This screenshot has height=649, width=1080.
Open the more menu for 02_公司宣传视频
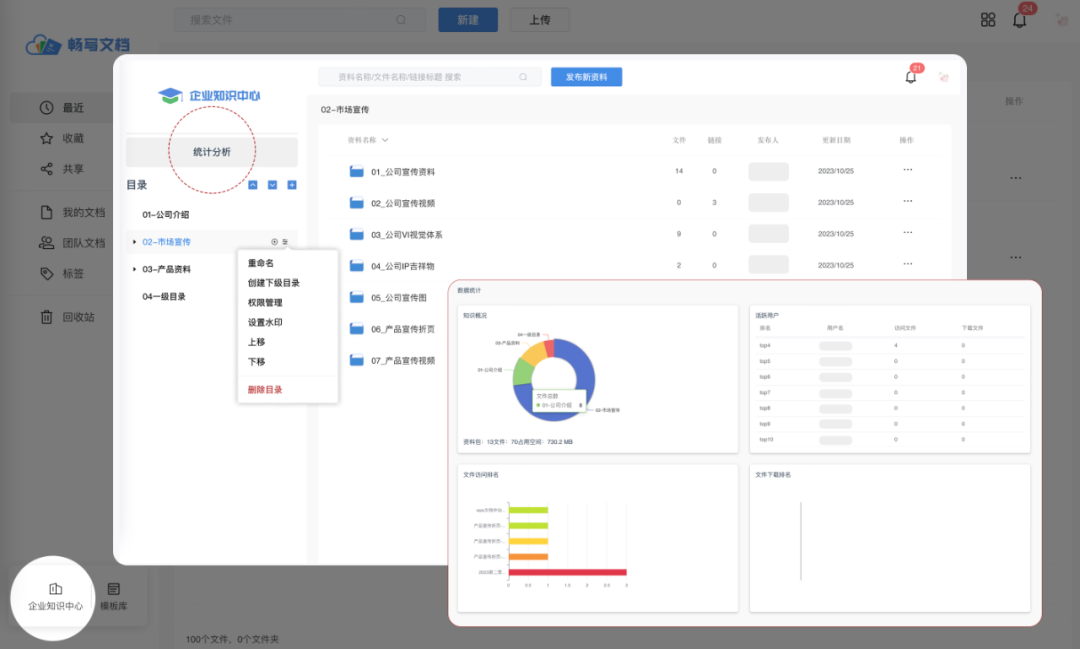click(908, 201)
